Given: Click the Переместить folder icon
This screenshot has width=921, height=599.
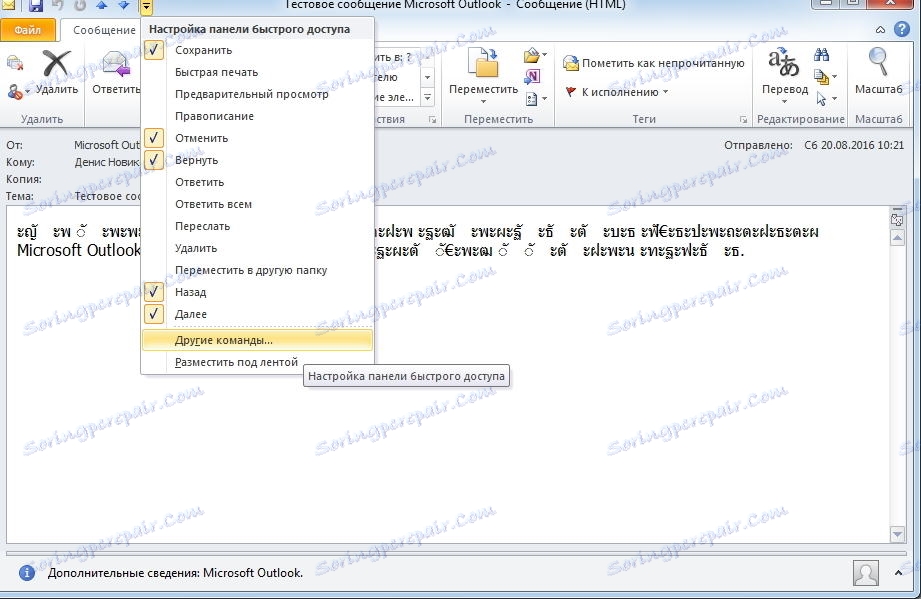Looking at the screenshot, I should (483, 62).
